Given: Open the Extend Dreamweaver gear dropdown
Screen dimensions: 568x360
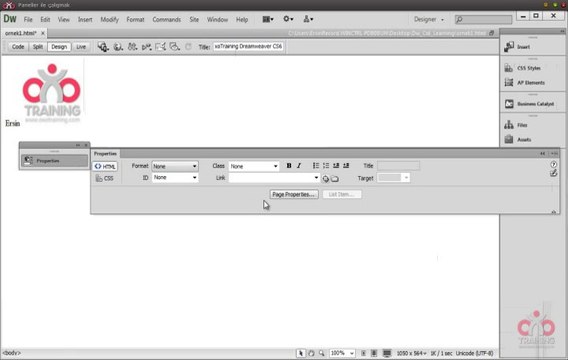Looking at the screenshot, I should click(288, 19).
